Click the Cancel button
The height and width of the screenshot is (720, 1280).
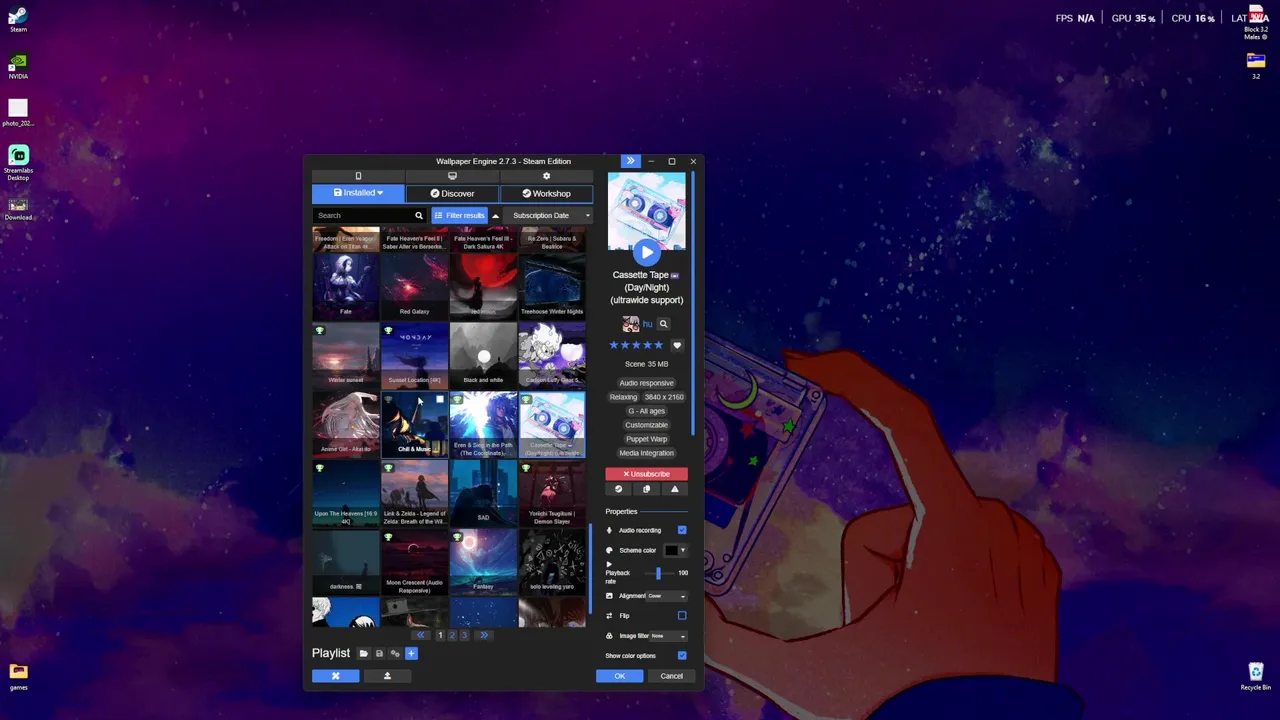(671, 676)
